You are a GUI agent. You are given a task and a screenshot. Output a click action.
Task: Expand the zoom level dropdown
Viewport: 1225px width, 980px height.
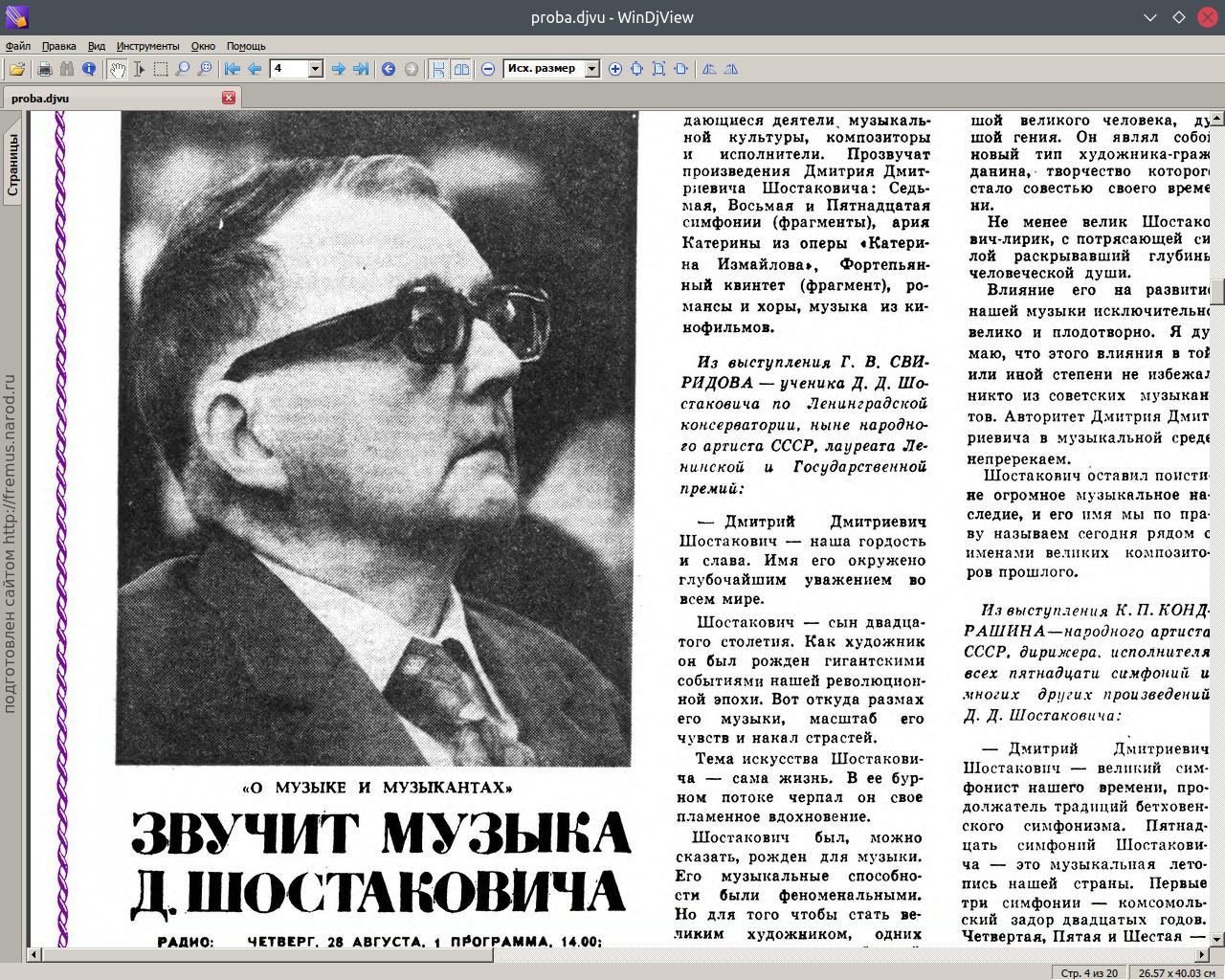[592, 69]
